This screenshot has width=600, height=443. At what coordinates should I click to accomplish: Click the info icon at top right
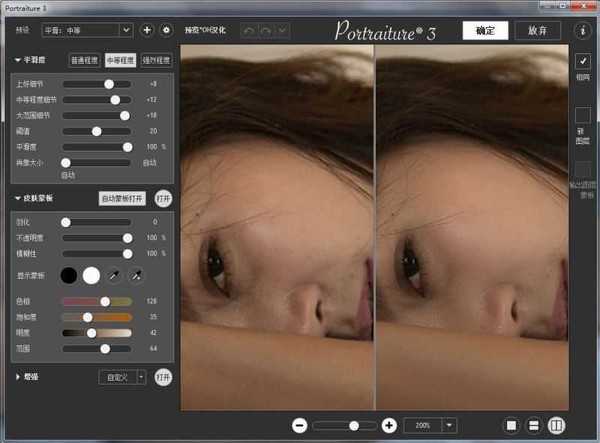(x=582, y=30)
